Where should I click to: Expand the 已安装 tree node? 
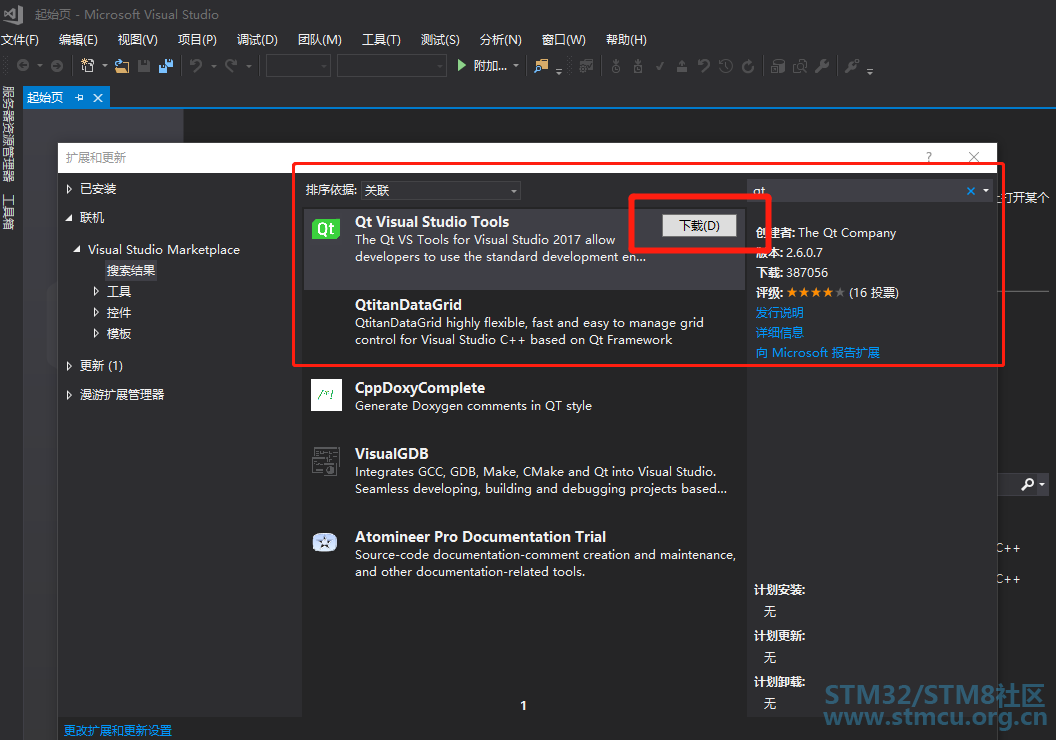point(69,189)
